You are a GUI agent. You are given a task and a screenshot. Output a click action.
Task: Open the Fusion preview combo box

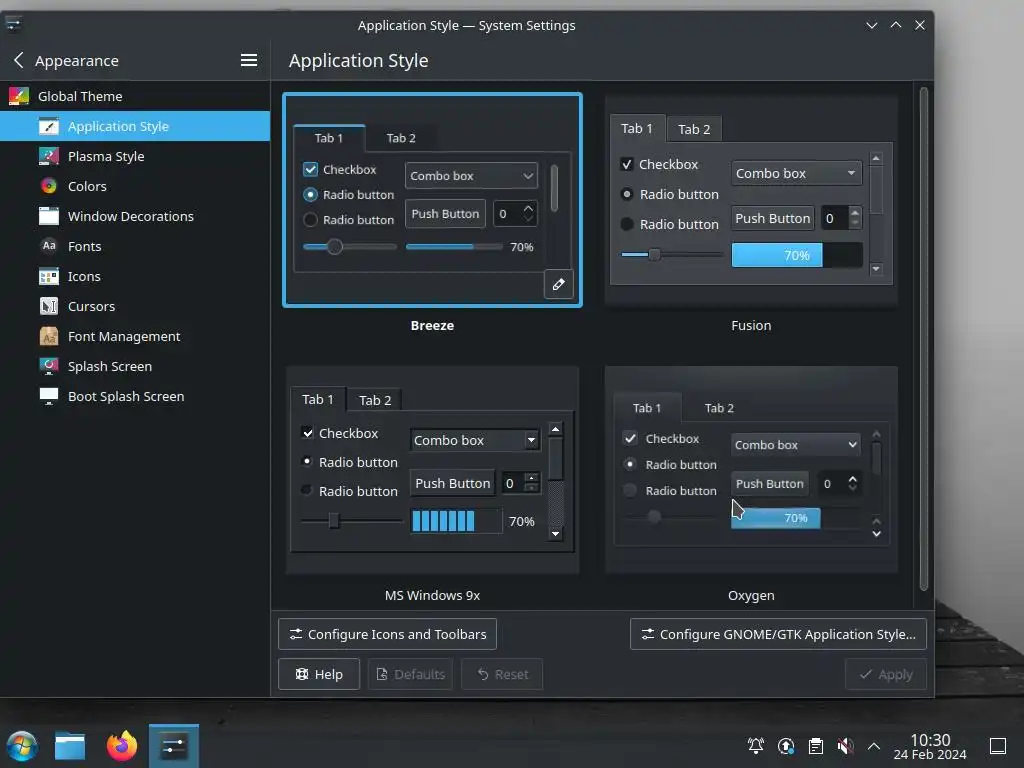click(x=795, y=173)
